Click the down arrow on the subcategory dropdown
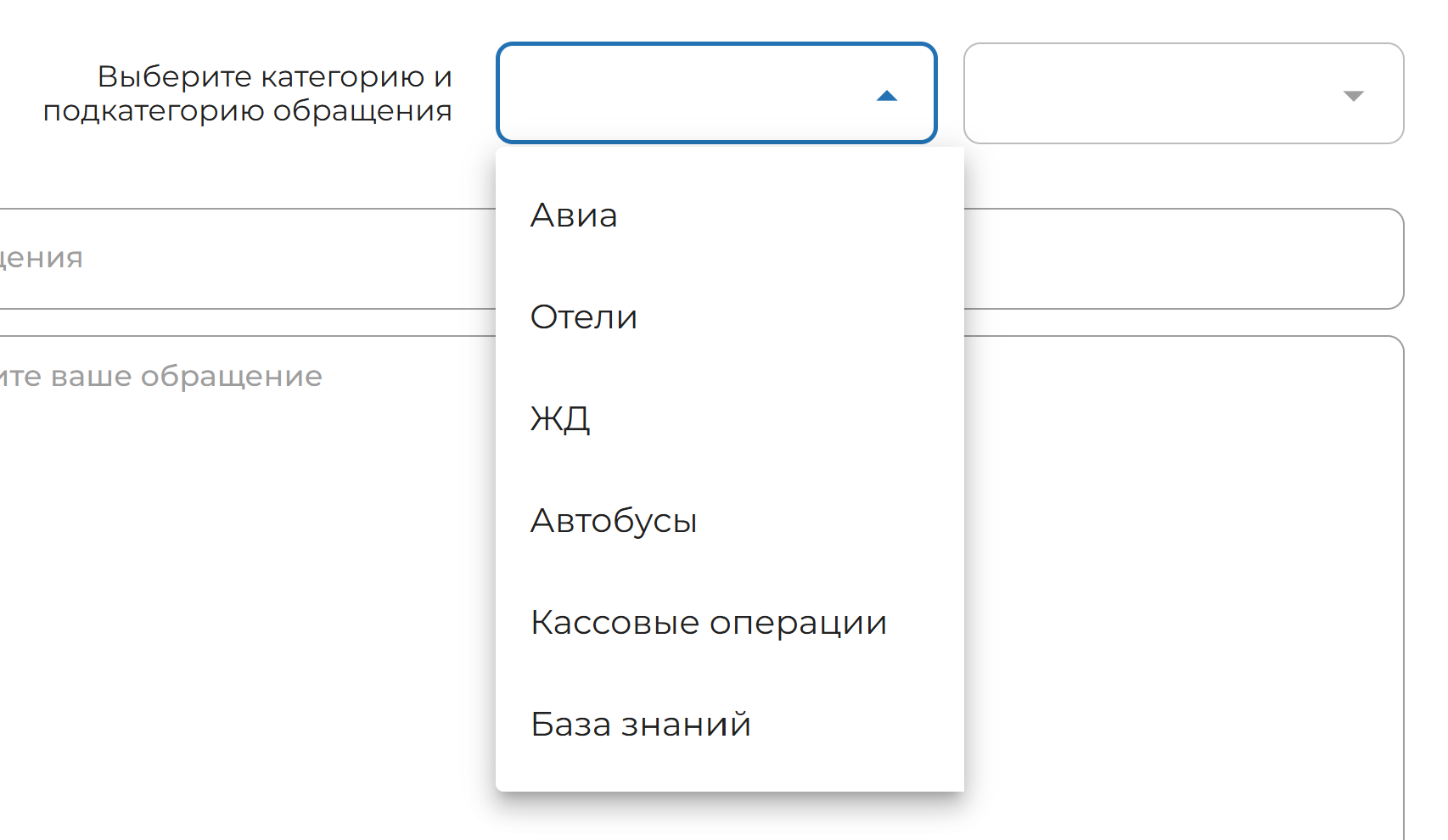This screenshot has width=1448, height=840. pos(1353,96)
